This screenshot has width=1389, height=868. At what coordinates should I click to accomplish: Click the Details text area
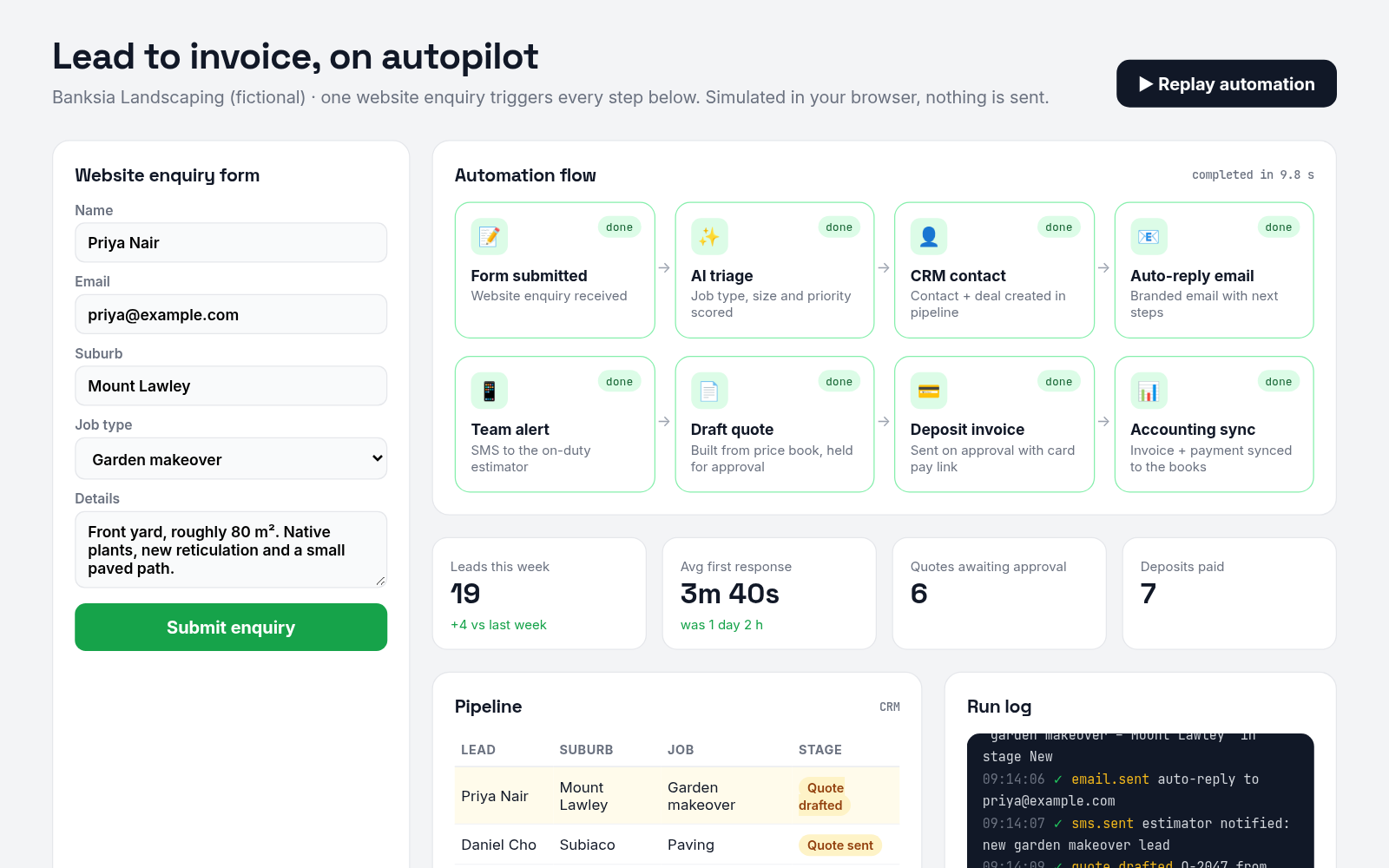tap(231, 549)
